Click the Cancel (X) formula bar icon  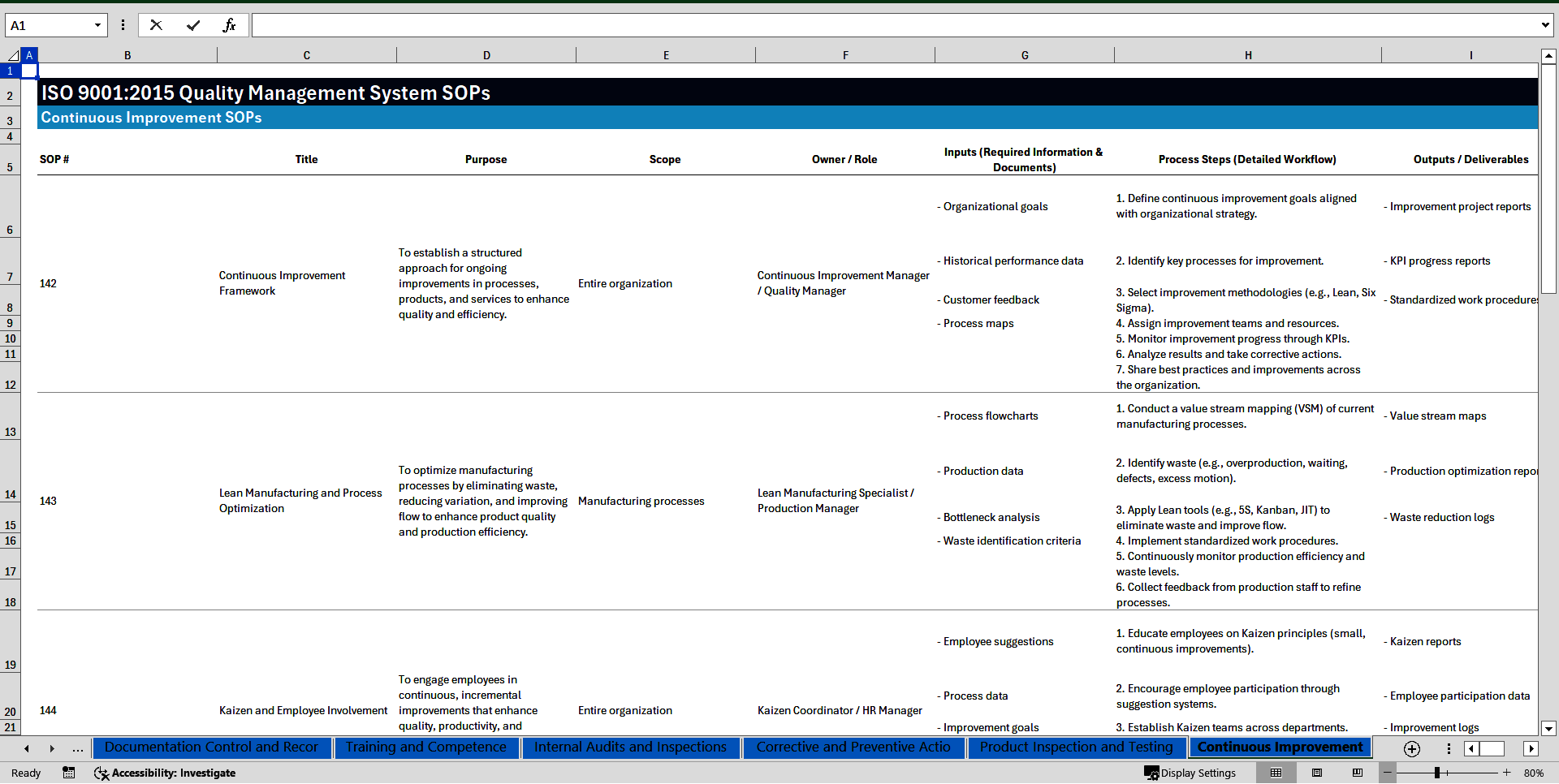pos(156,25)
